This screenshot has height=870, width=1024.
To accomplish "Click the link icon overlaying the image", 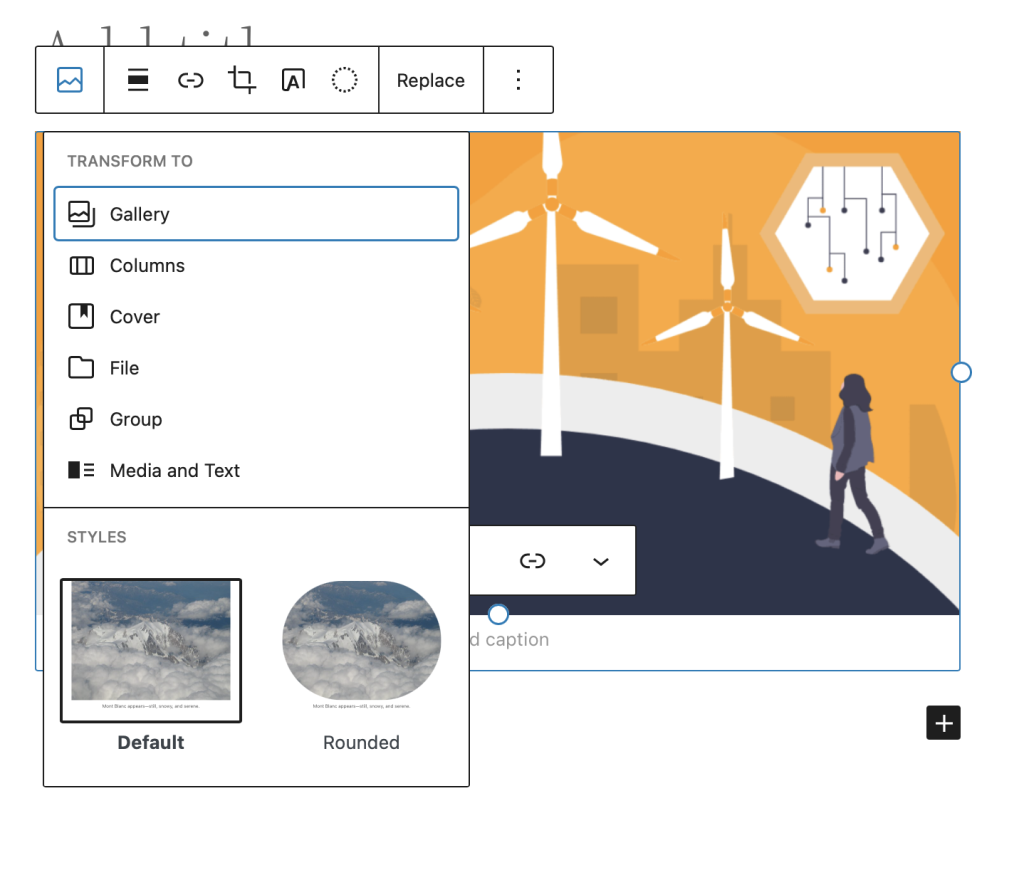I will click(533, 560).
